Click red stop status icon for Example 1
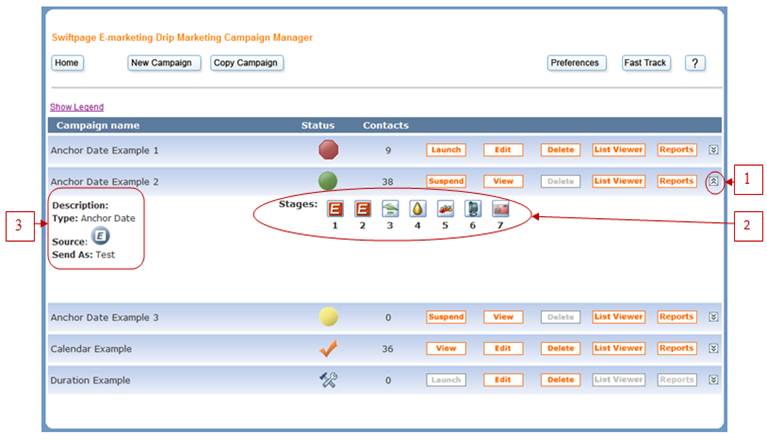The height and width of the screenshot is (440, 767). coord(328,150)
